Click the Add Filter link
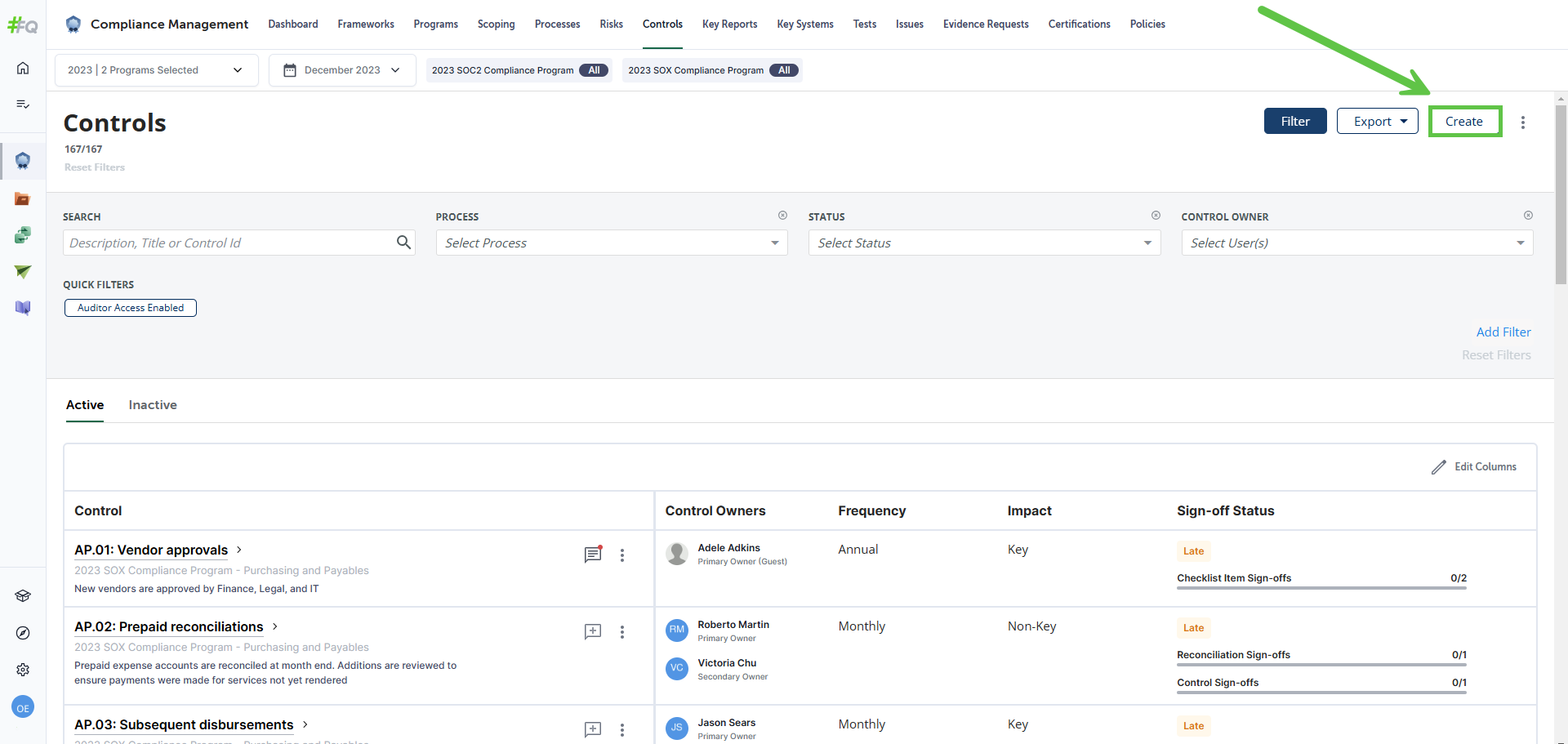The image size is (1568, 744). [x=1503, y=332]
